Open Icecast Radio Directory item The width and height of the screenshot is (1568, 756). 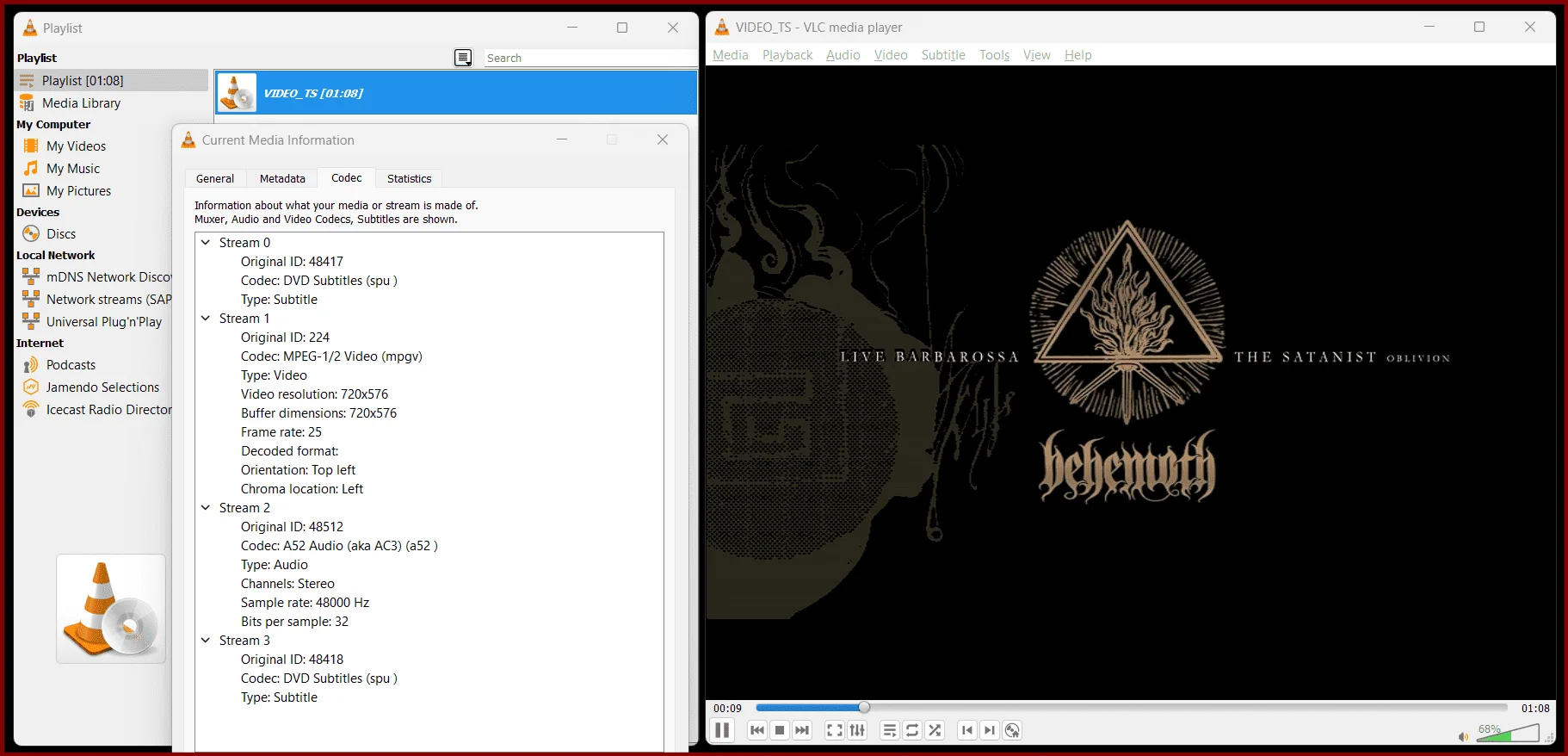click(x=96, y=410)
